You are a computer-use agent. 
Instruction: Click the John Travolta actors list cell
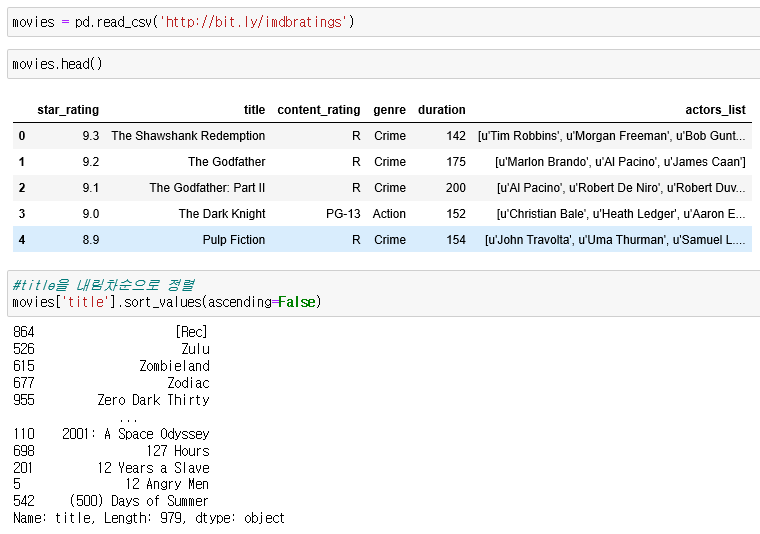pos(615,240)
